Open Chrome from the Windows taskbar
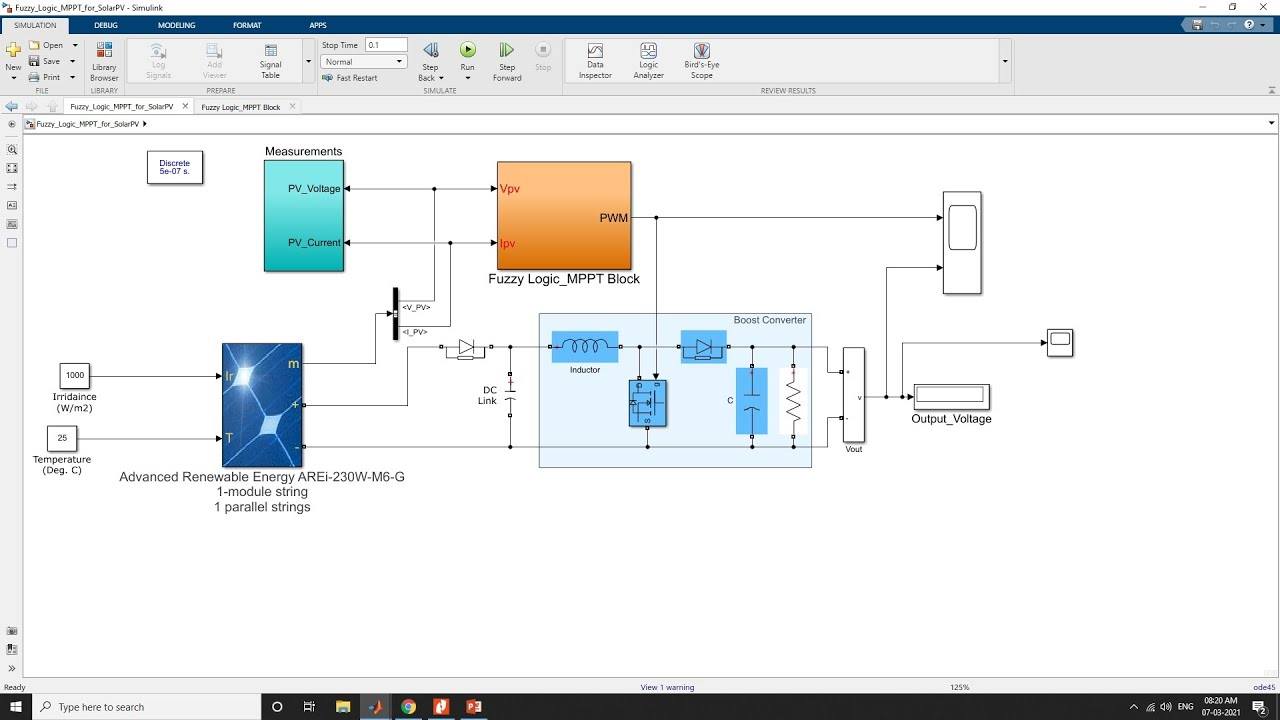 (x=408, y=707)
